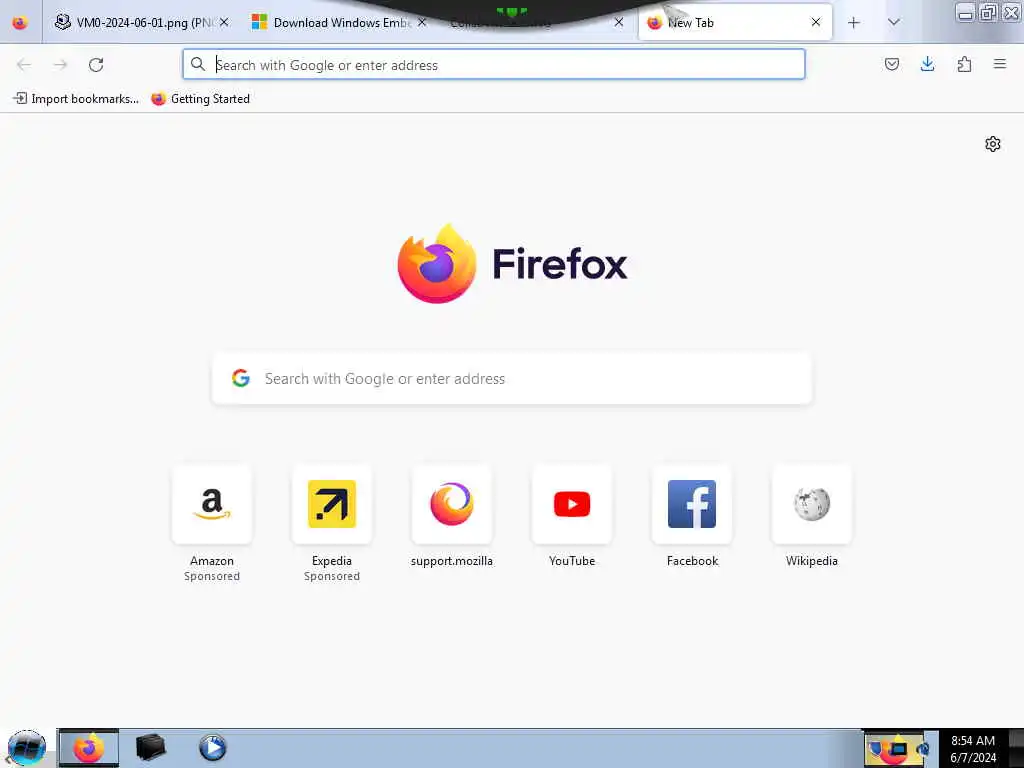Restore down the Firefox window
Viewport: 1024px width, 768px height.
pyautogui.click(x=988, y=12)
